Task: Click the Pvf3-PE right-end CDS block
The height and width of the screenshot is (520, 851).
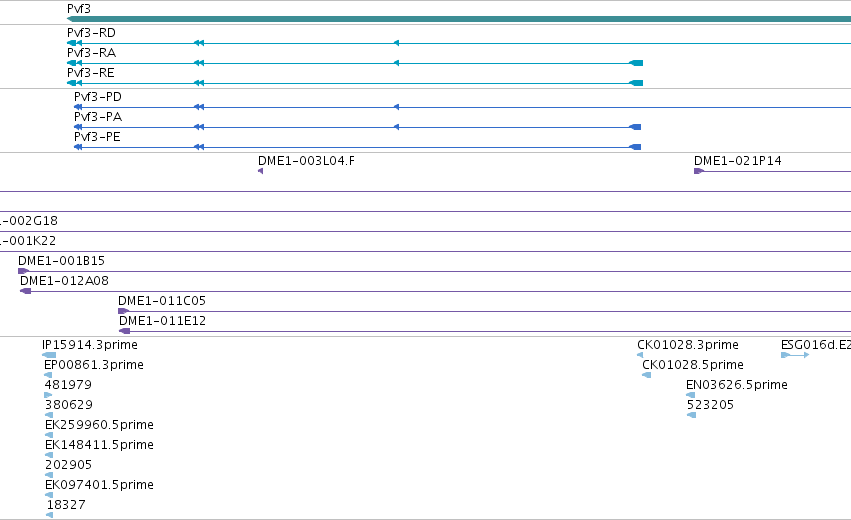Action: pos(635,147)
